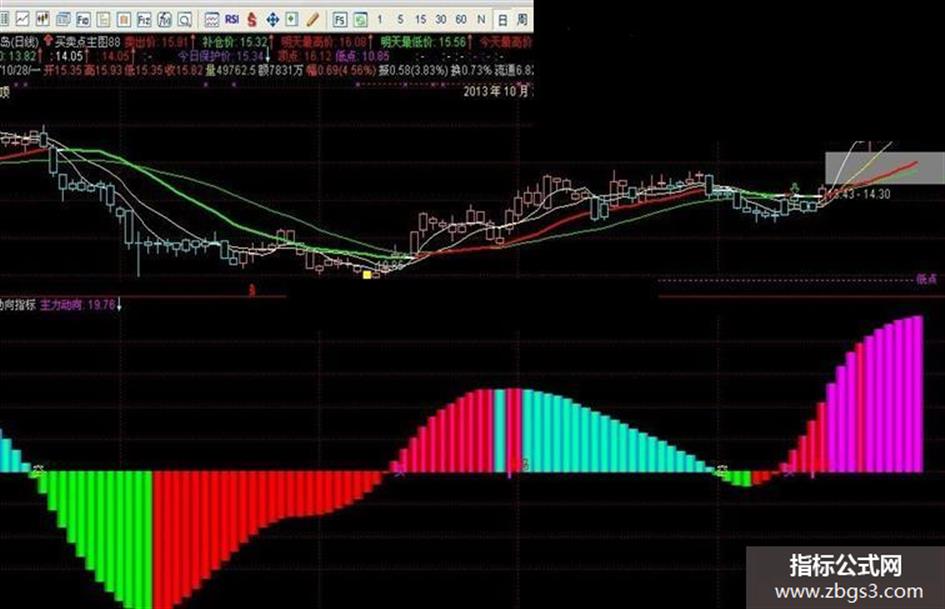945x609 pixels.
Task: Click the Fiz toolbar icon
Action: (x=144, y=20)
